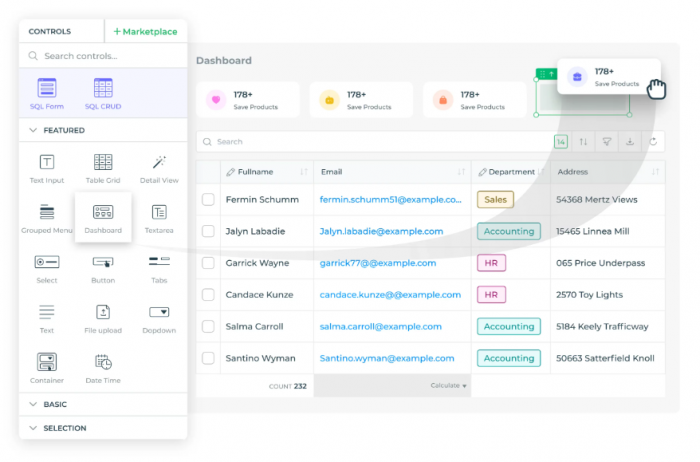The image size is (700, 462).
Task: Click the yellow bag Save Products card
Action: [x=361, y=100]
